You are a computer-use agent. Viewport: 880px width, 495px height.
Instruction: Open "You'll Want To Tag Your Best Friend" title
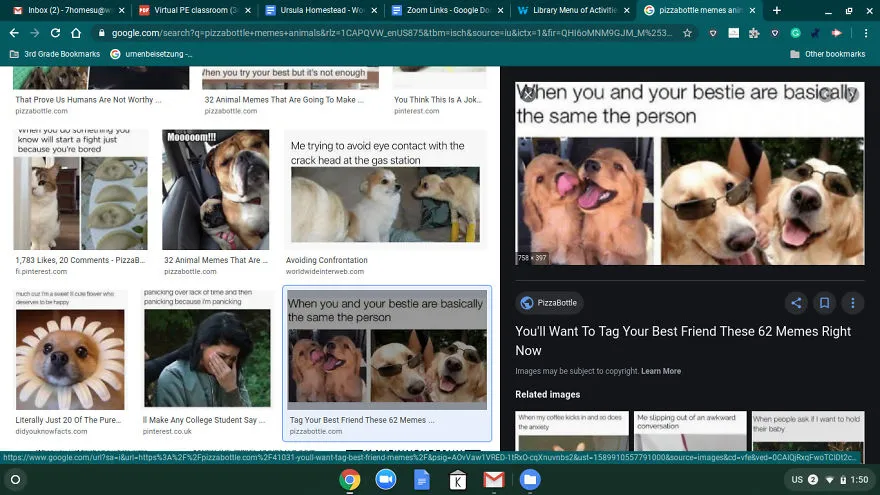683,341
